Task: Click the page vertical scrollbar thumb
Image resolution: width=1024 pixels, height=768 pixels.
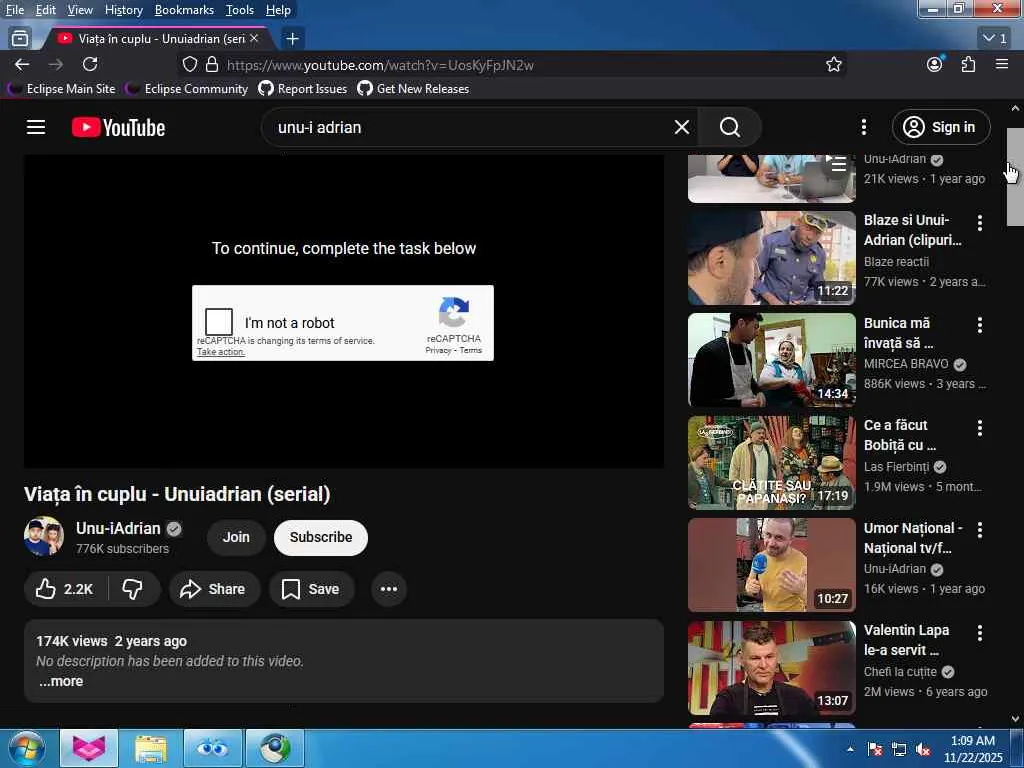Action: tap(1015, 176)
